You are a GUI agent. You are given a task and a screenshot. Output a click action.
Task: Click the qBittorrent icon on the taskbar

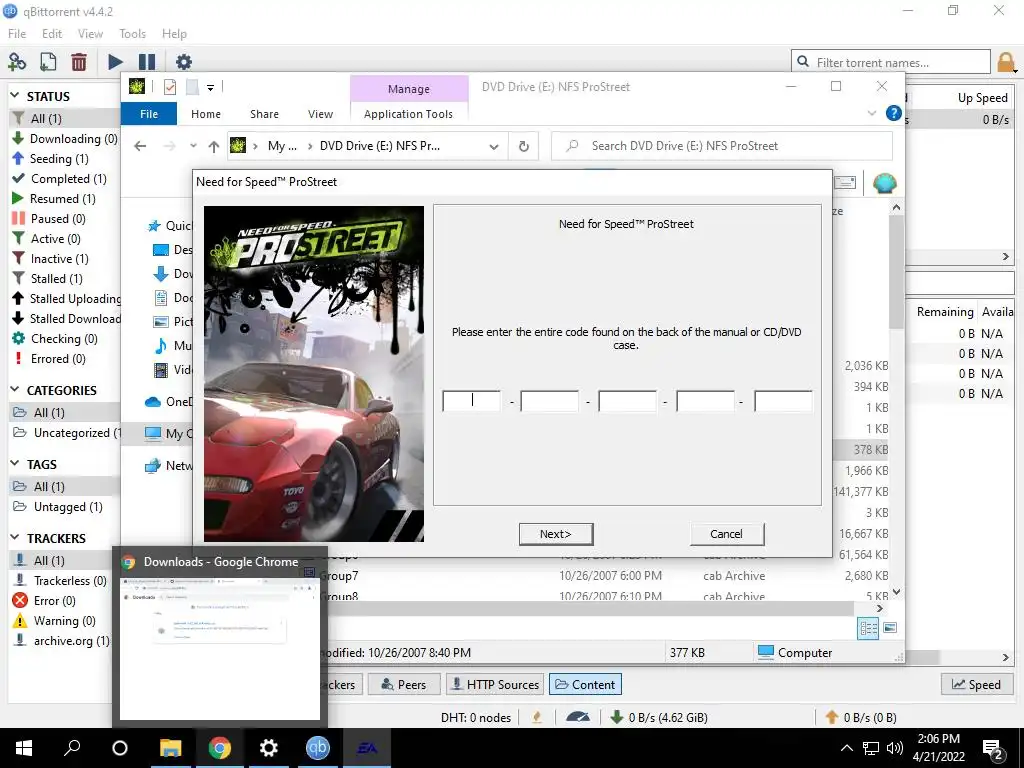point(318,748)
